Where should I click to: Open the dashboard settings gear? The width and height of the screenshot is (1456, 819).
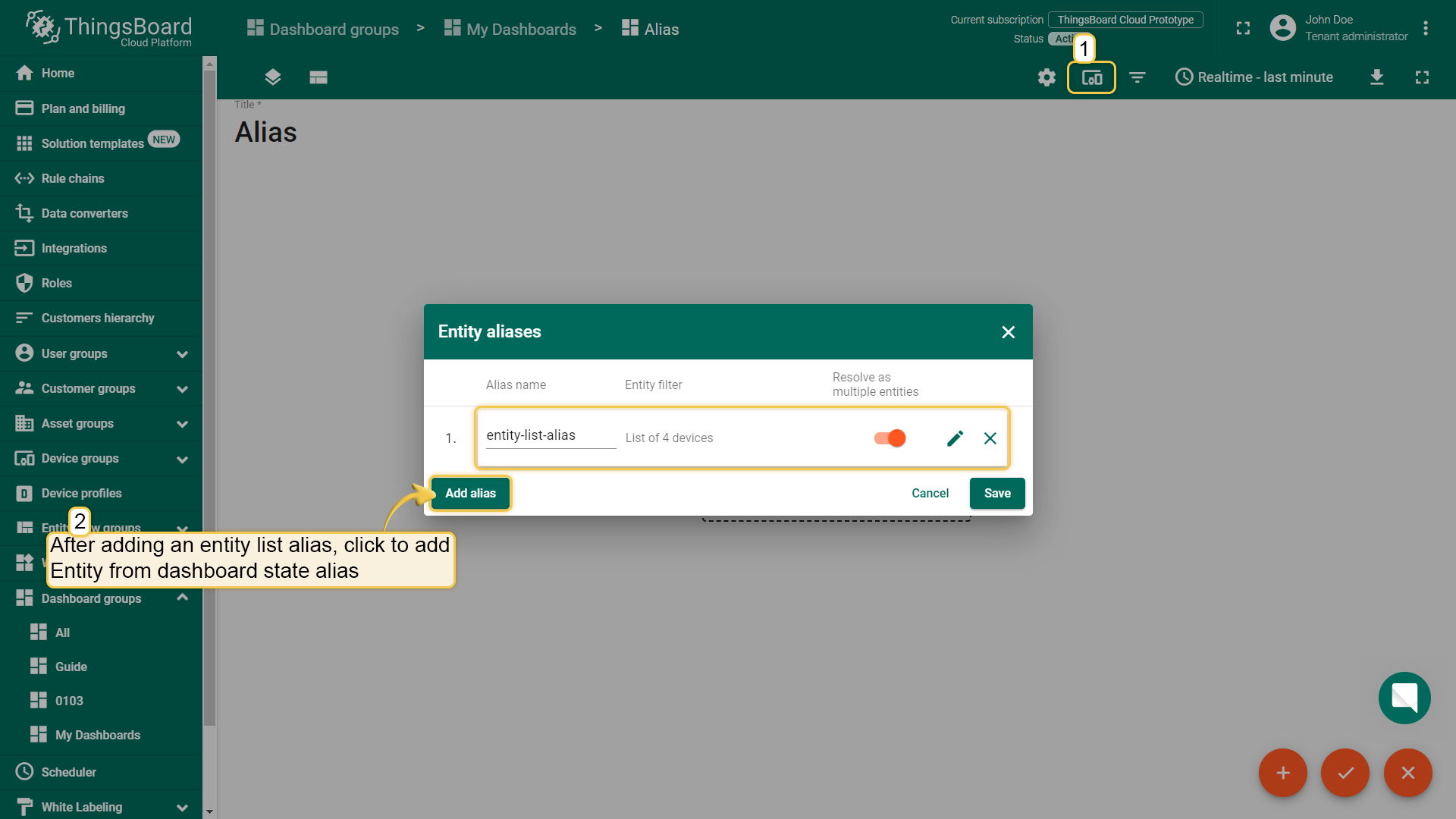(x=1046, y=77)
